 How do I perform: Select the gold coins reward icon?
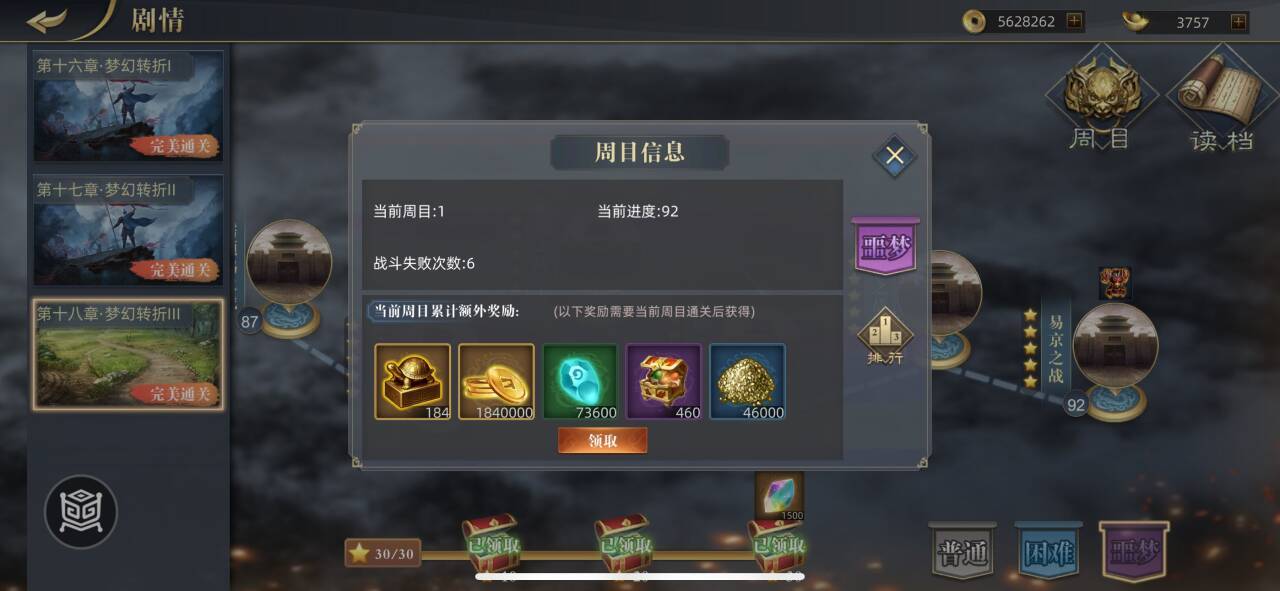tap(496, 381)
